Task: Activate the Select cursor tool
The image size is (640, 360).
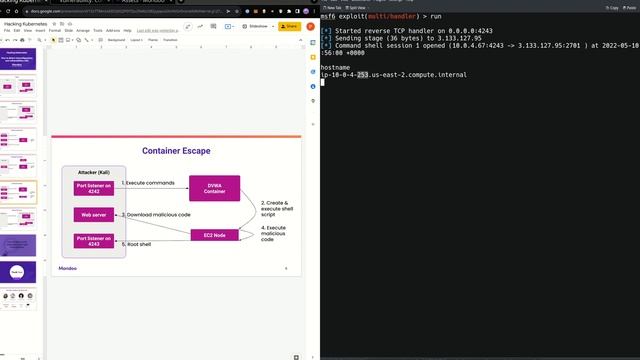Action: pyautogui.click(x=53, y=40)
